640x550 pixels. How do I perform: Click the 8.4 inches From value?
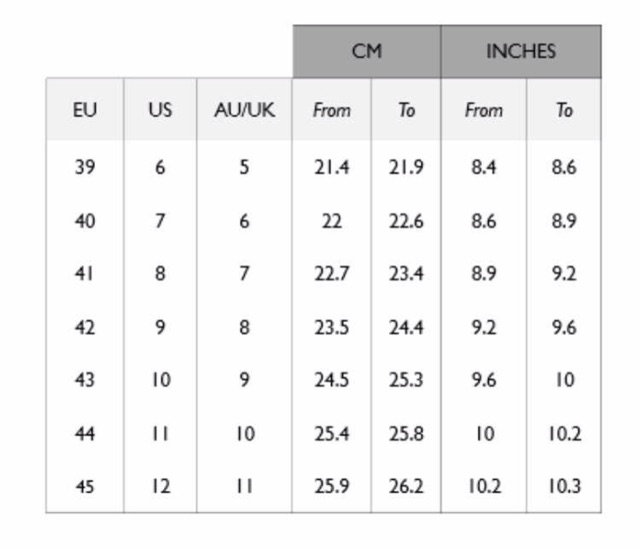click(483, 167)
